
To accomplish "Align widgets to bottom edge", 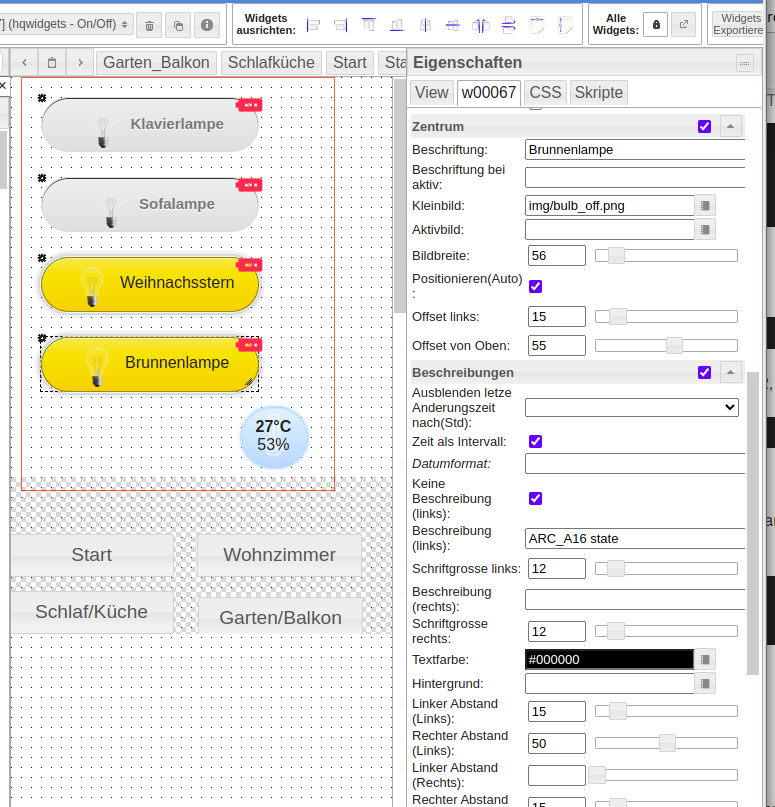I will pyautogui.click(x=397, y=25).
